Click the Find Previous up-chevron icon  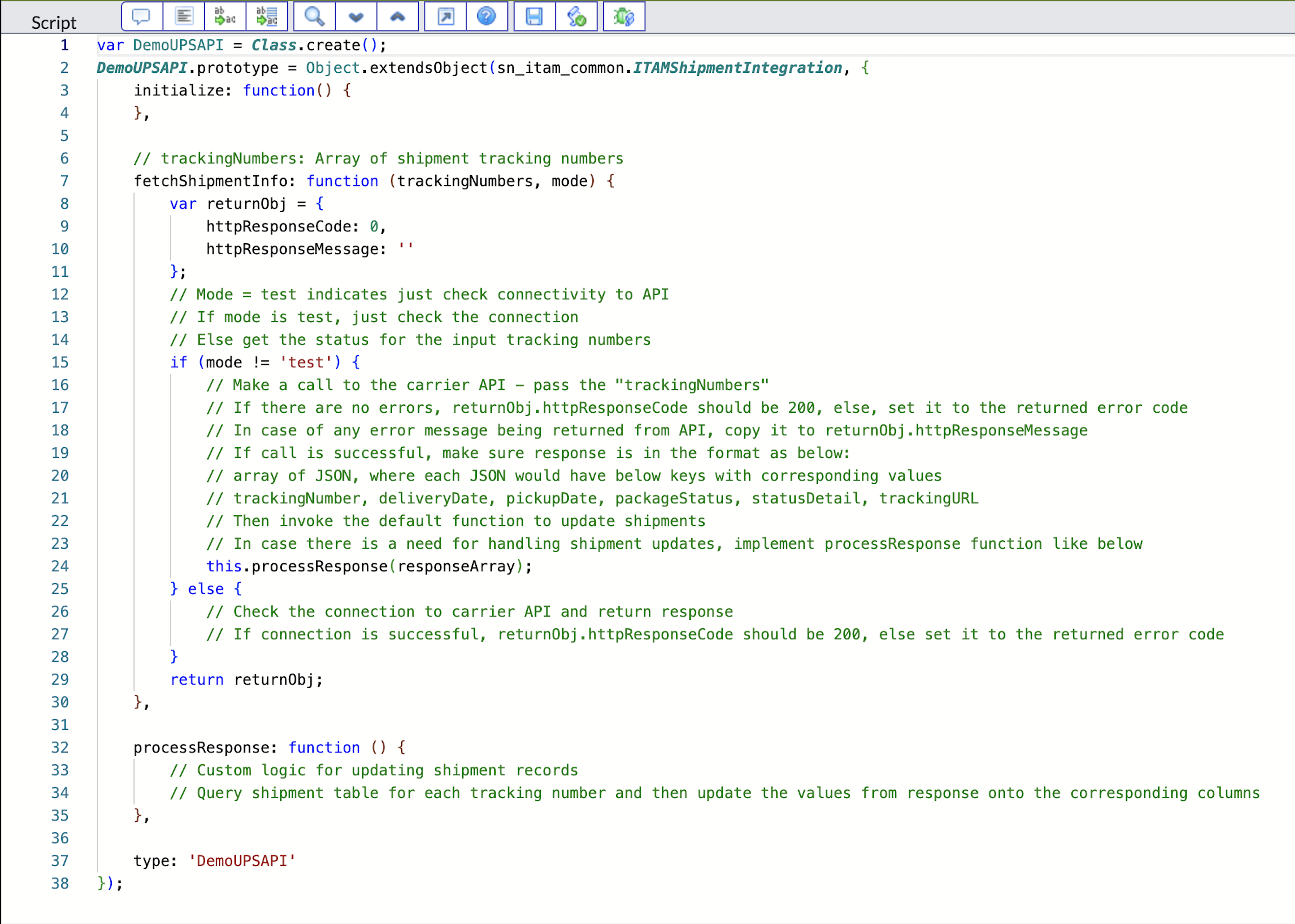point(397,16)
